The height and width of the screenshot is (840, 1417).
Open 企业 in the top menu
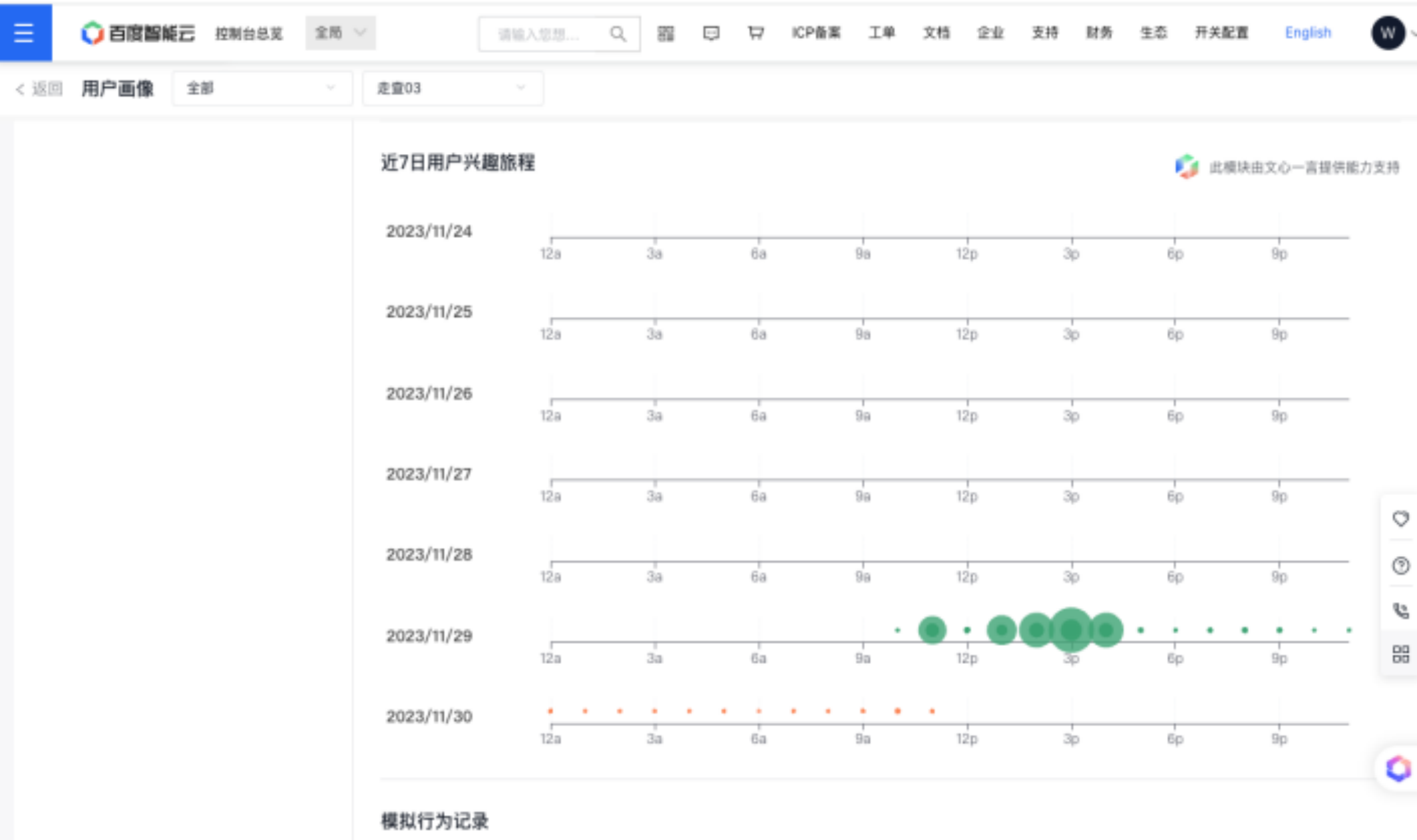tap(990, 33)
